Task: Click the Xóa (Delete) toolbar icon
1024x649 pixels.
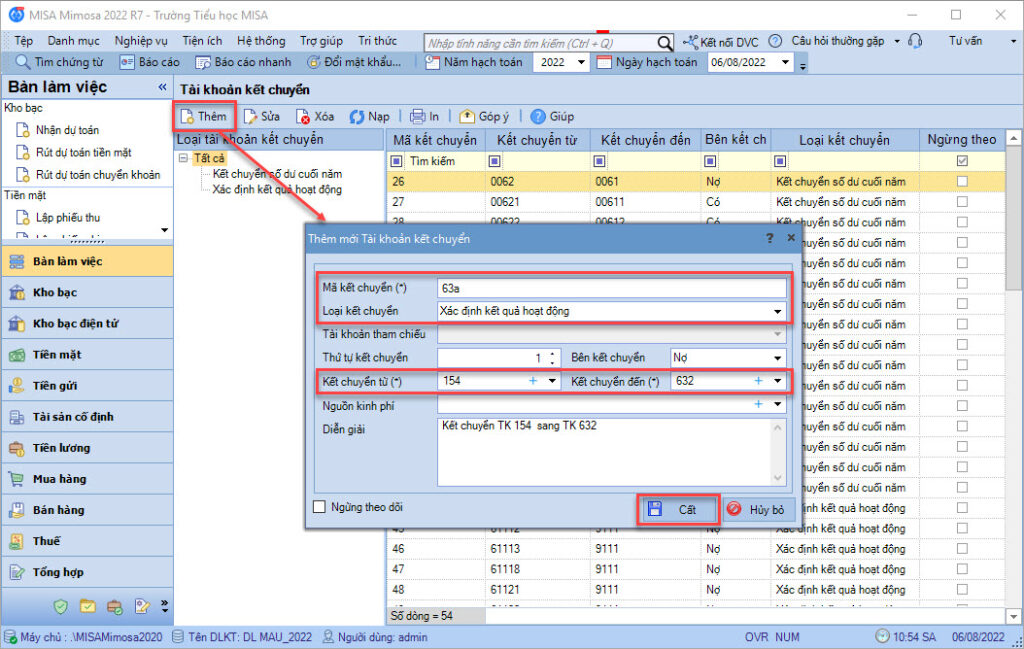Action: point(303,116)
